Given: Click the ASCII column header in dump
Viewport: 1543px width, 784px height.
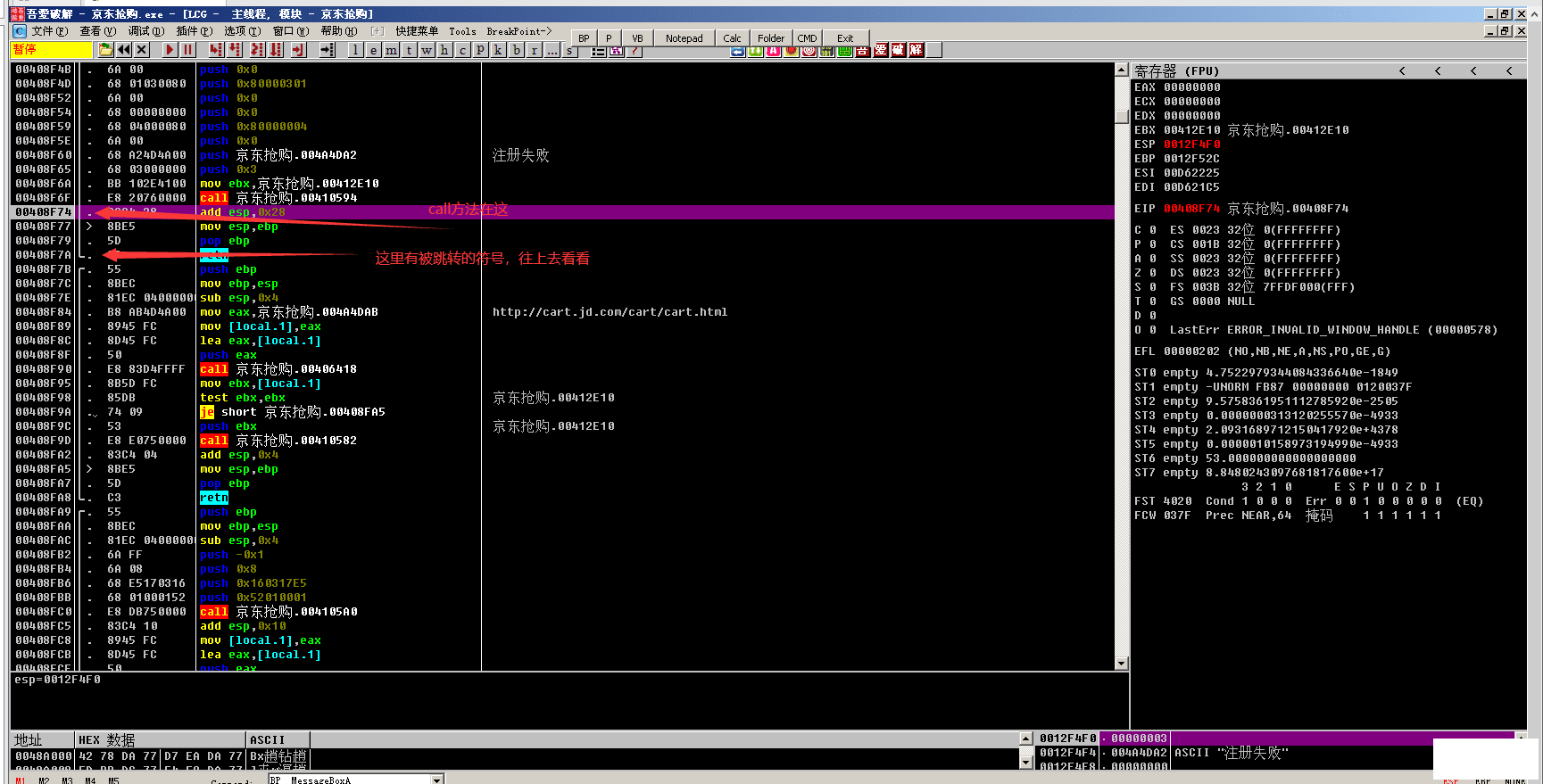Looking at the screenshot, I should tap(278, 739).
